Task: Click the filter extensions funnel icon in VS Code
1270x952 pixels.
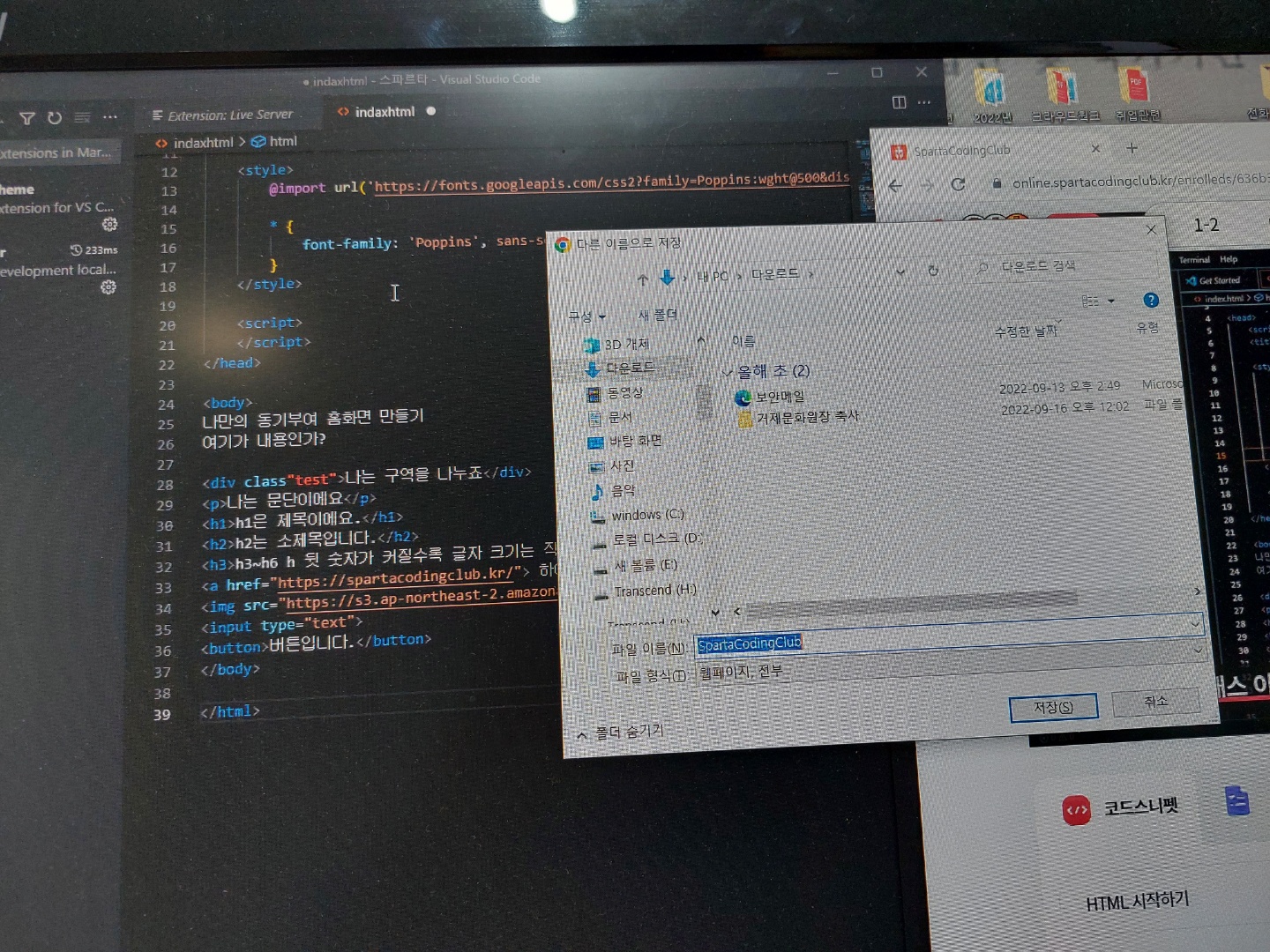Action: (27, 118)
